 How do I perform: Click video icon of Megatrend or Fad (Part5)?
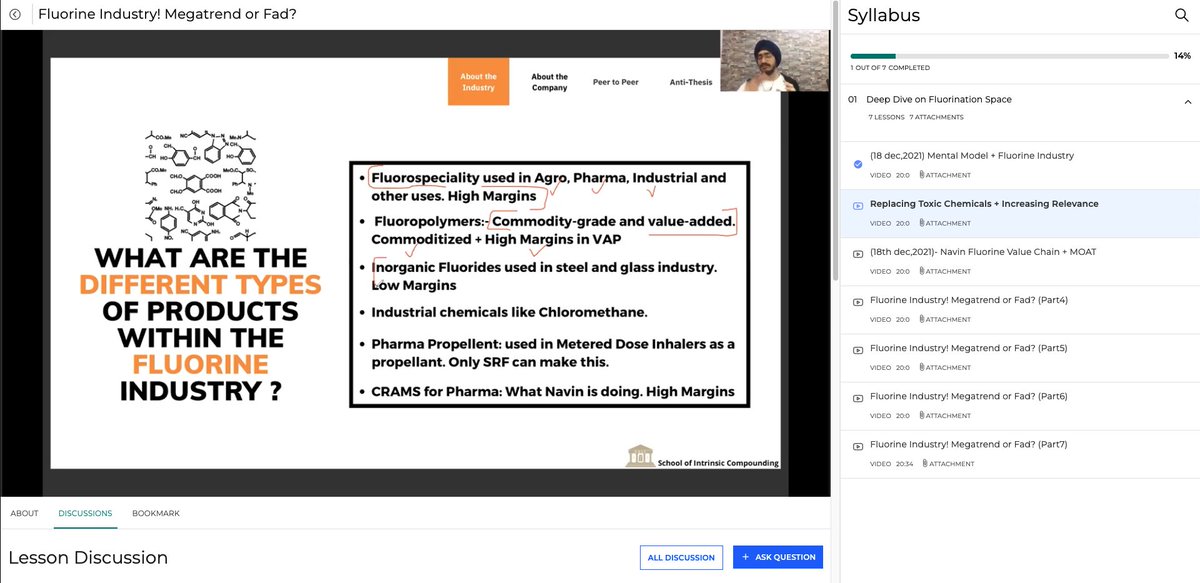(858, 349)
